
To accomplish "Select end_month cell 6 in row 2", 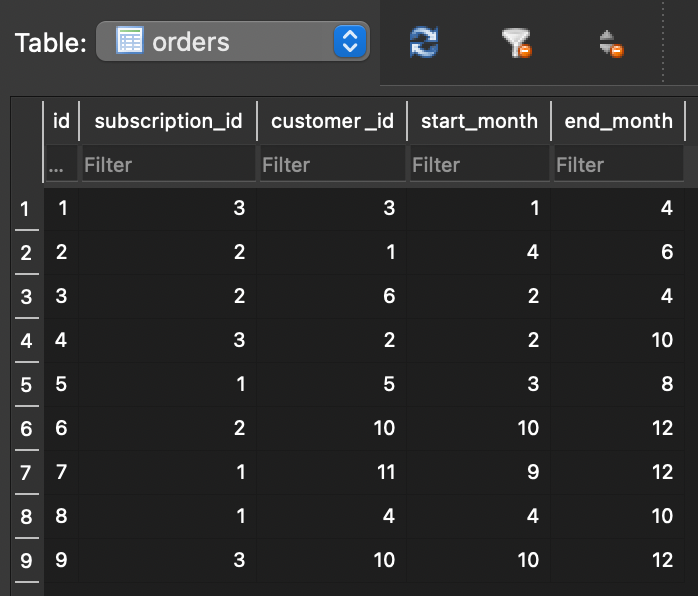I will pyautogui.click(x=618, y=252).
